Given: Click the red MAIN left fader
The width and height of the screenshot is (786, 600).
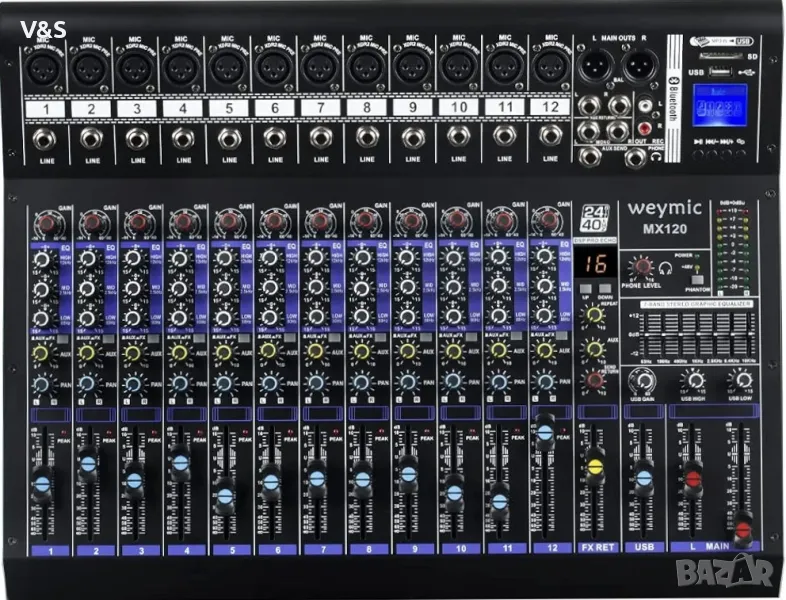Looking at the screenshot, I should click(690, 477).
